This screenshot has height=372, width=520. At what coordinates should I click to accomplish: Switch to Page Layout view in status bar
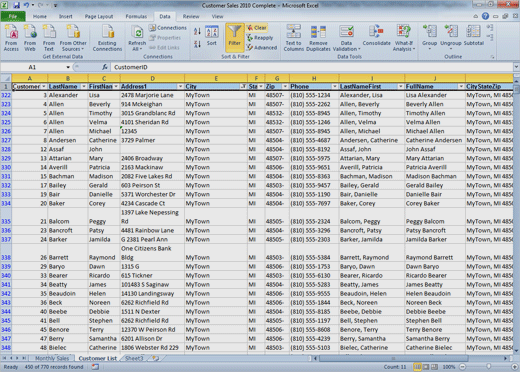pos(426,367)
